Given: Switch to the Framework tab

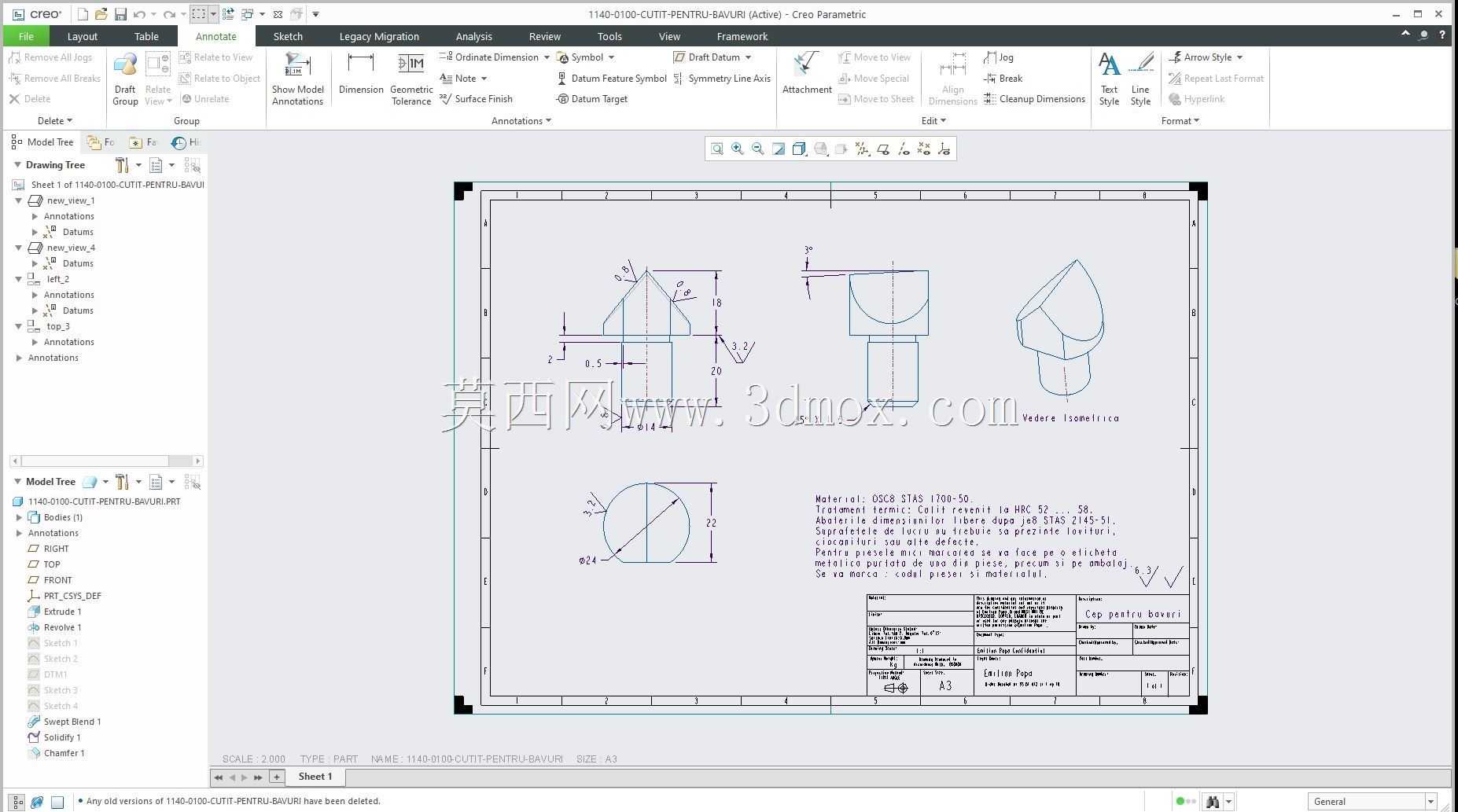Looking at the screenshot, I should point(742,36).
